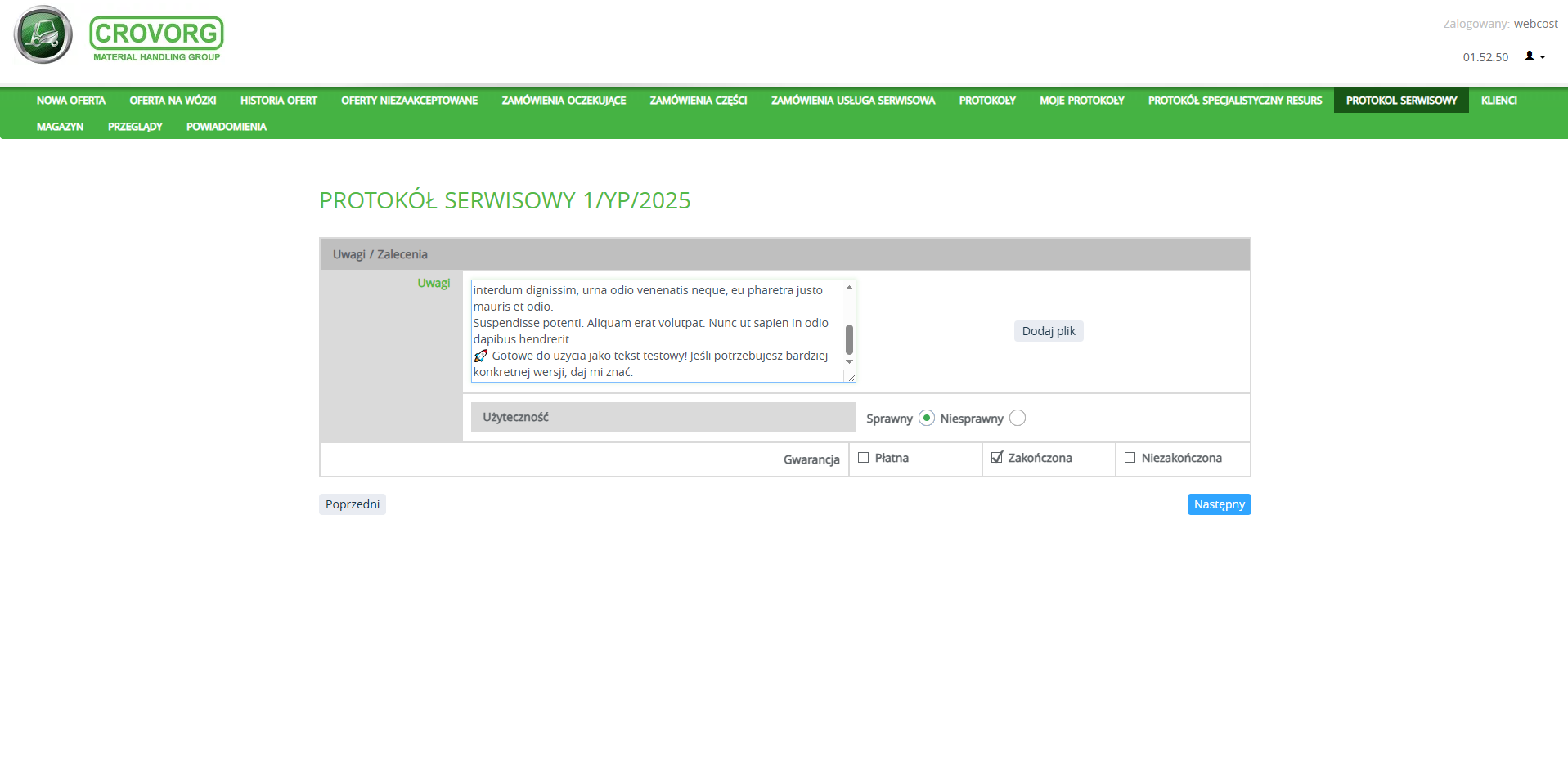Open Zamówienia Części section
This screenshot has height=775, width=1568.
tap(698, 101)
